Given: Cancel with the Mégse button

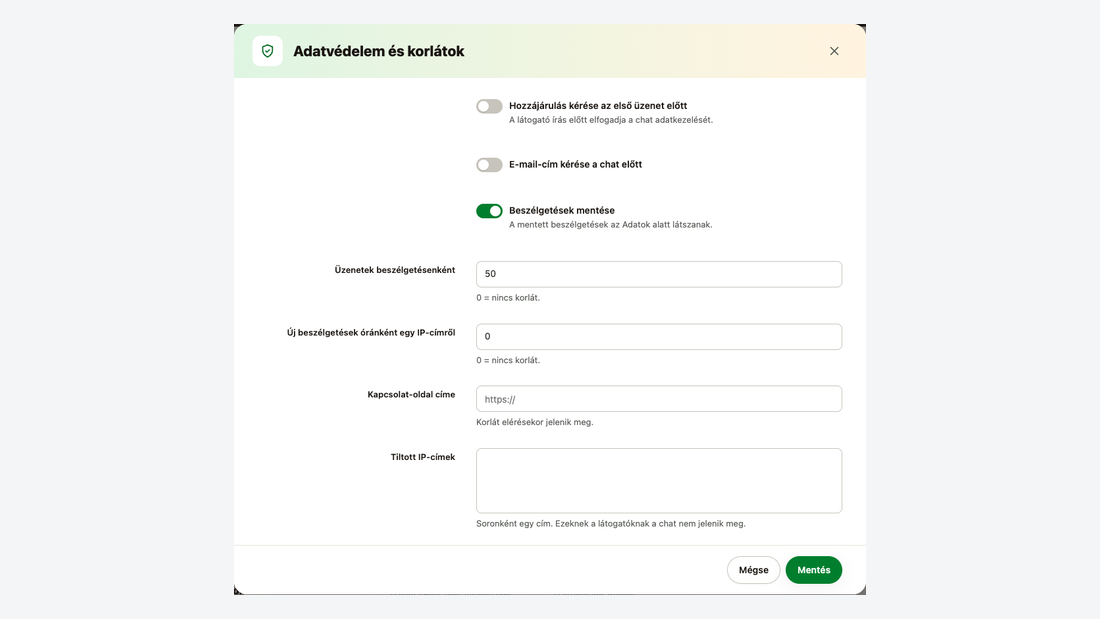Looking at the screenshot, I should tap(753, 570).
